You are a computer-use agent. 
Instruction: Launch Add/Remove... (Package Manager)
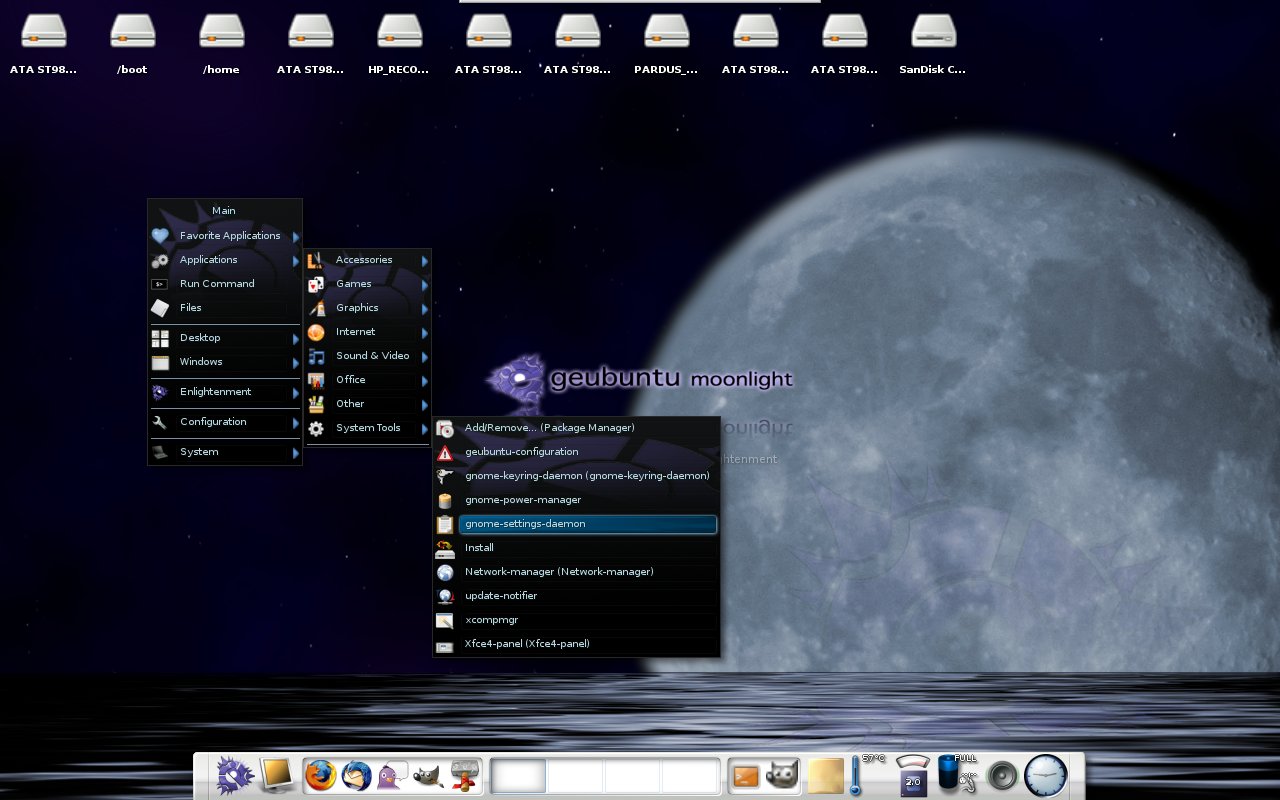click(x=576, y=428)
